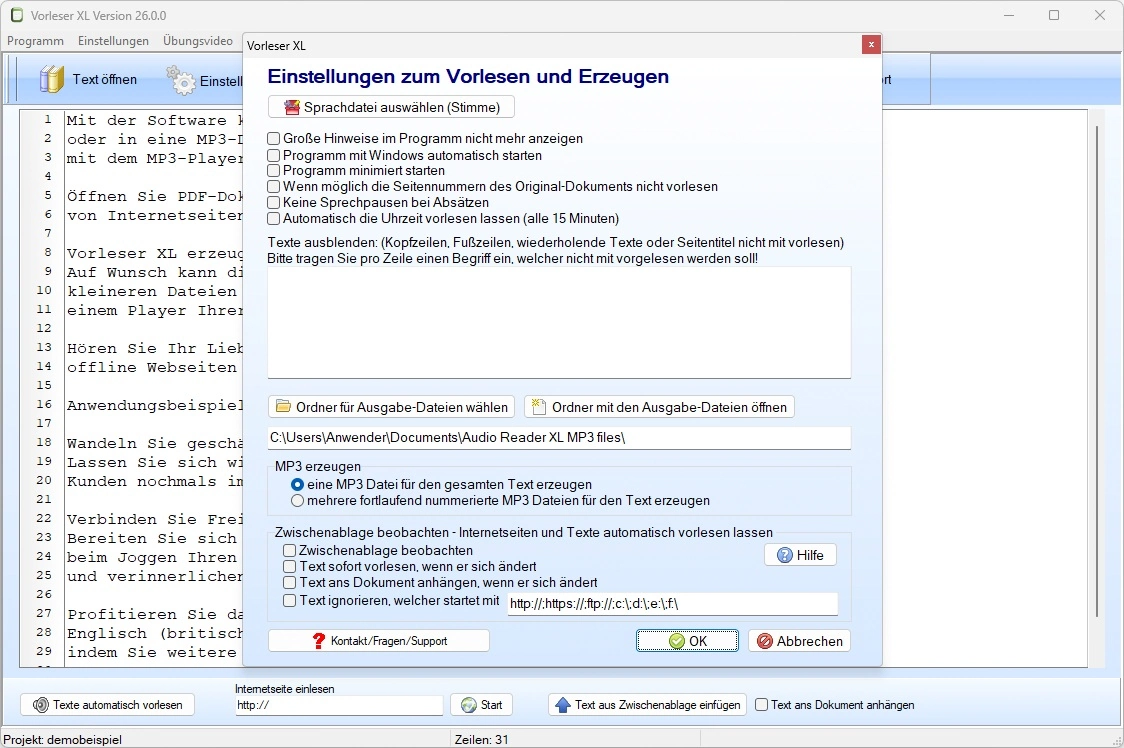Click the blue question mark Hilfe icon
Viewport: 1124px width, 748px height.
click(x=785, y=555)
